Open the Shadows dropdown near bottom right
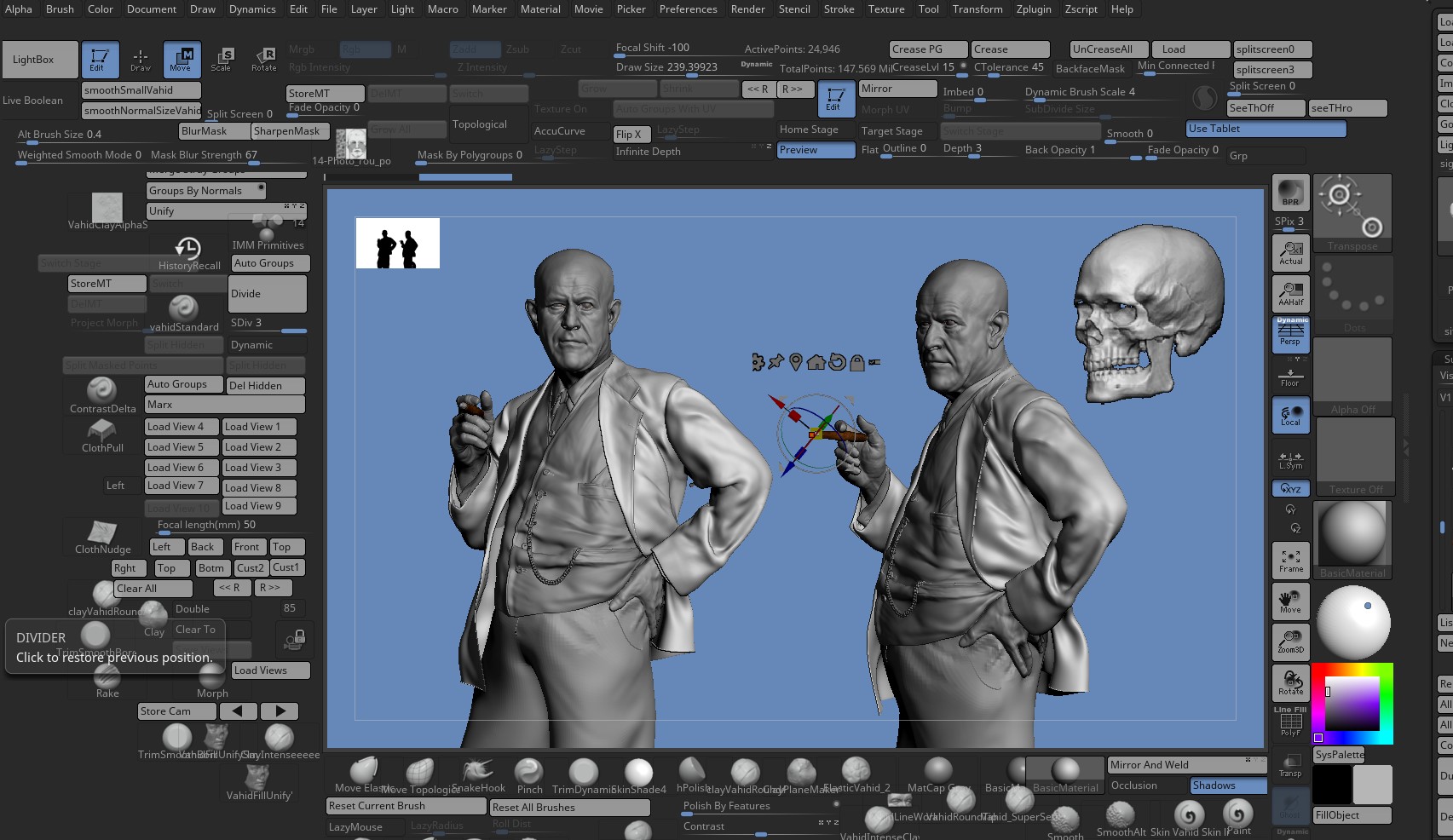This screenshot has height=840, width=1453. click(x=1227, y=785)
